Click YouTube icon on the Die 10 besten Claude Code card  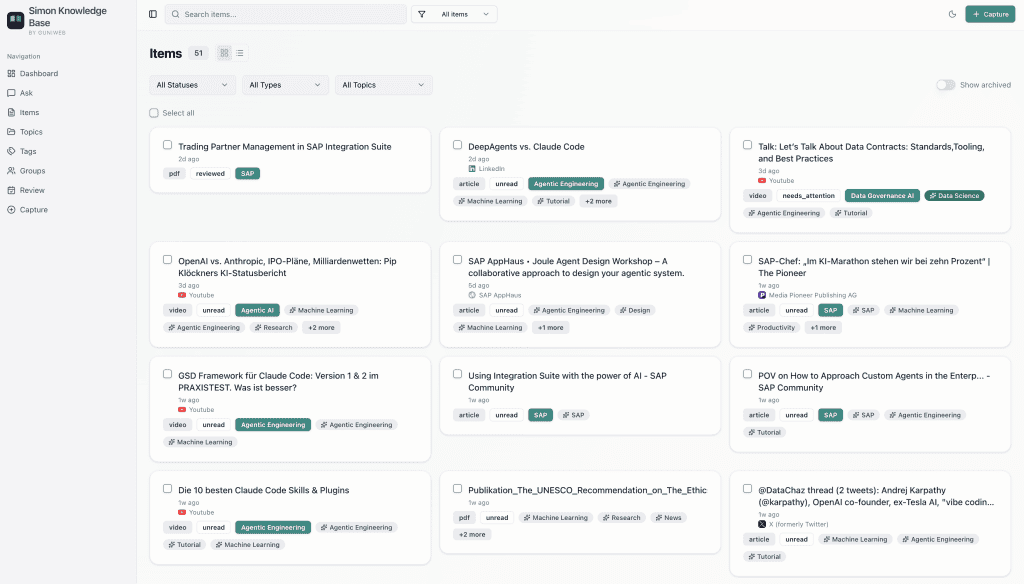point(182,512)
